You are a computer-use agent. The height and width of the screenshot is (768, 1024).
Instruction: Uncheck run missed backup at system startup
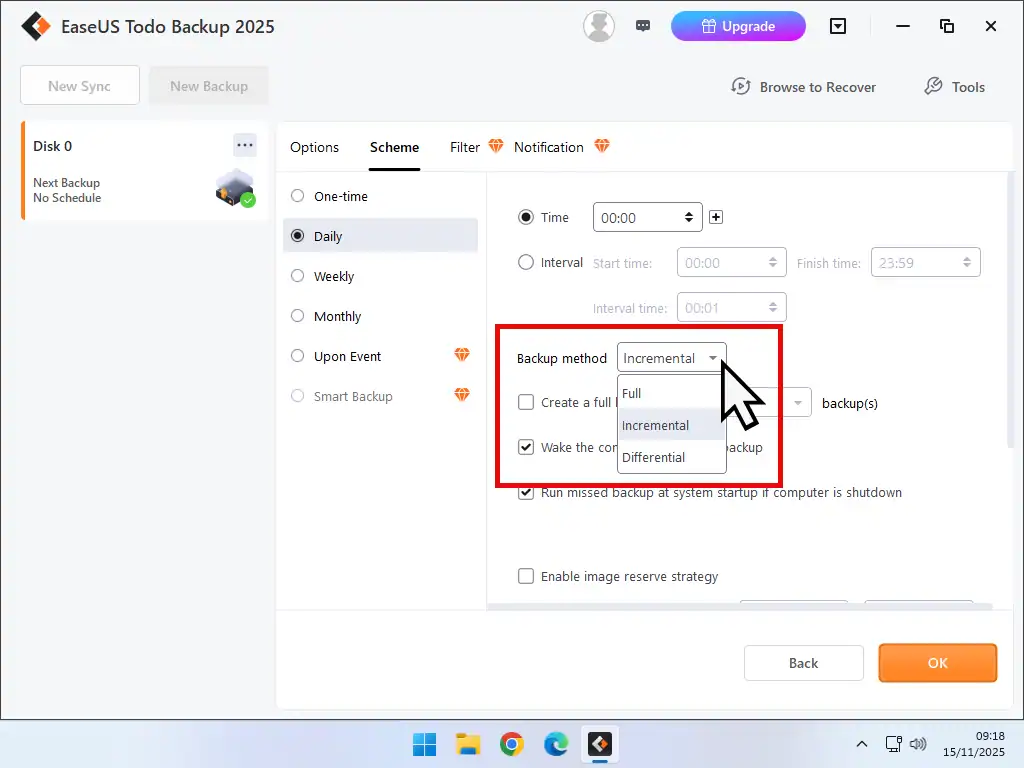(x=526, y=492)
